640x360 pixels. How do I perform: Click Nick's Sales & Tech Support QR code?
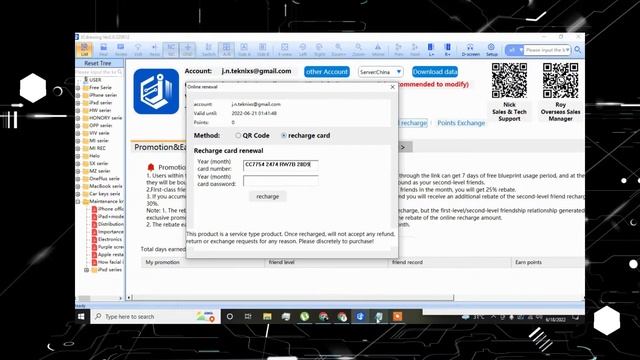509,80
